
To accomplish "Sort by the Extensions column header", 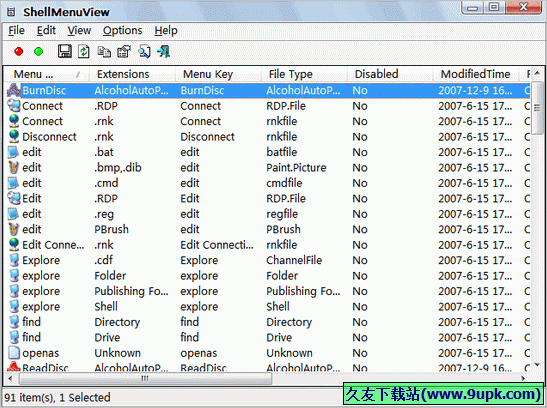I will click(132, 74).
